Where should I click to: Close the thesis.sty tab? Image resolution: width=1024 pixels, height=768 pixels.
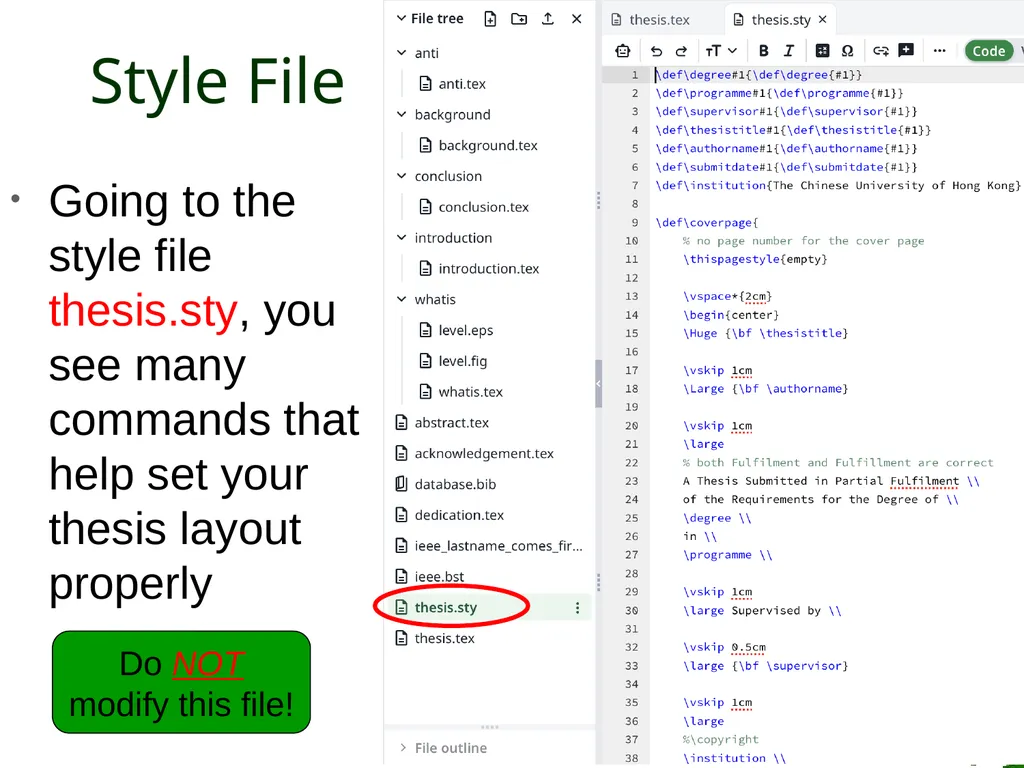tap(823, 19)
